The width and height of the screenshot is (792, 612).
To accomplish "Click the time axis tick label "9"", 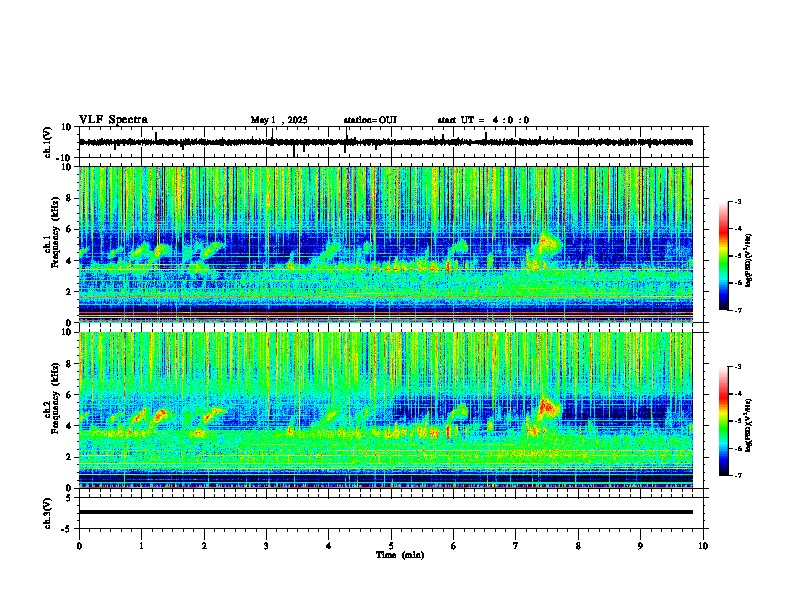I will (640, 546).
